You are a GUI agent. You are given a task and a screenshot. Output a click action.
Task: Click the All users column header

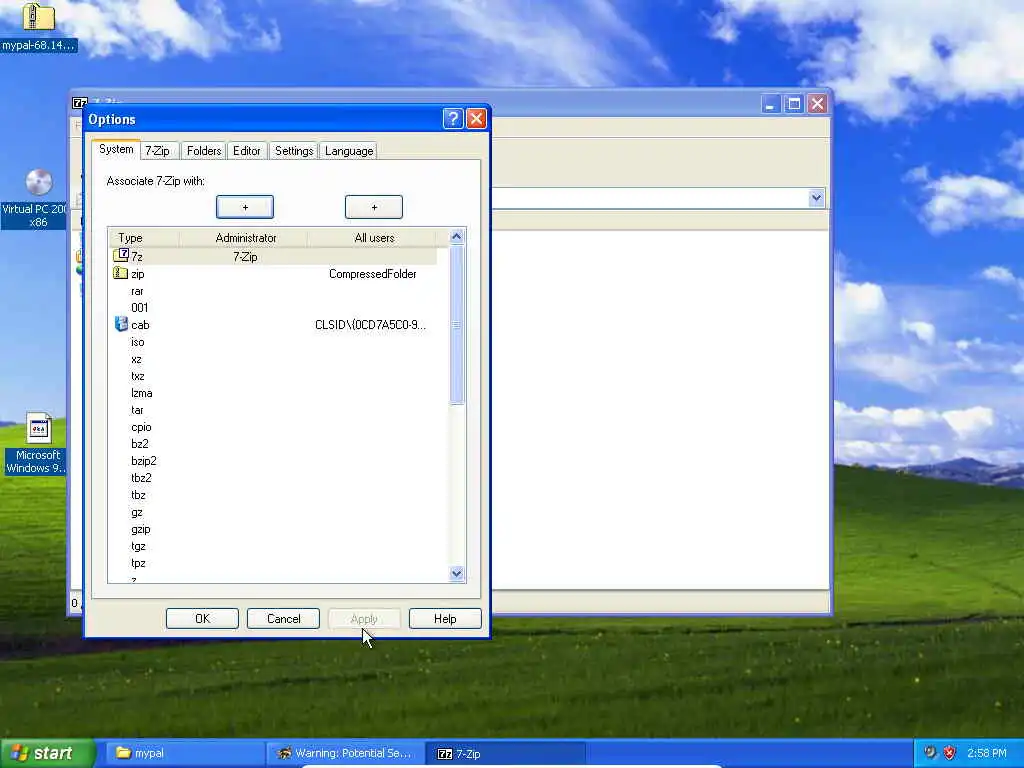[374, 238]
